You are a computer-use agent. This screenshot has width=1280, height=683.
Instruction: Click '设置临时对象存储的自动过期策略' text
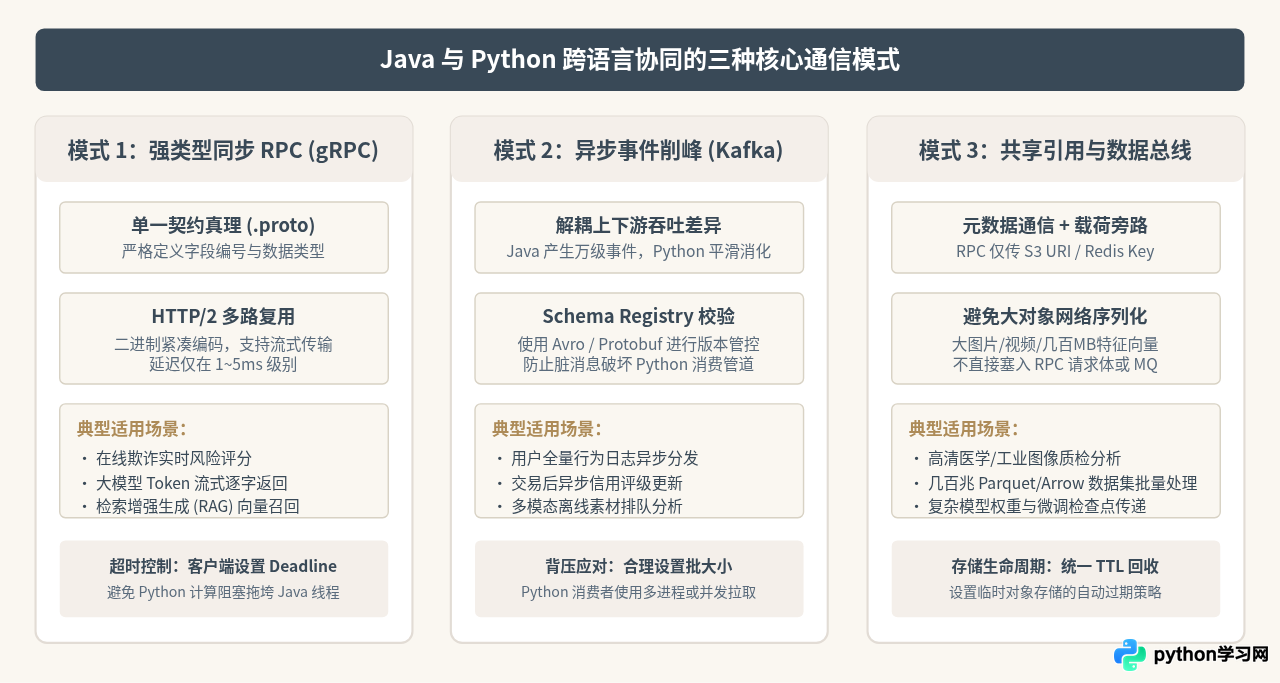click(x=1055, y=592)
